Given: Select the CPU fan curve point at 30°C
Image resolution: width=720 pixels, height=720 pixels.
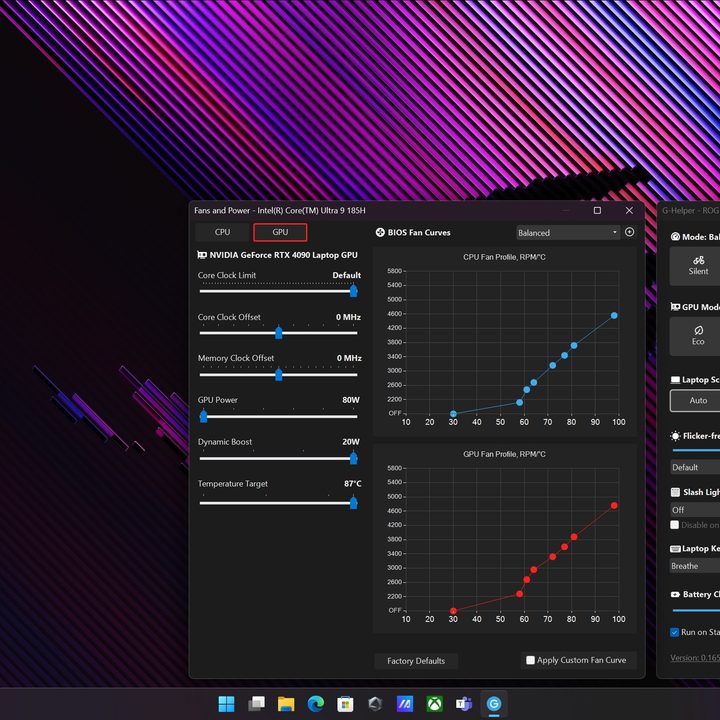Looking at the screenshot, I should pyautogui.click(x=453, y=414).
